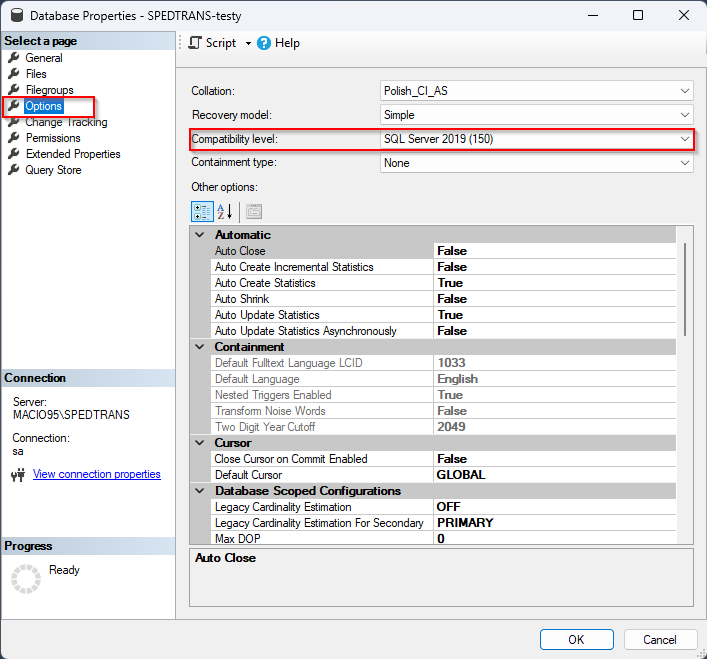This screenshot has height=659, width=707.
Task: Collapse the Automatic property category
Action: click(200, 235)
